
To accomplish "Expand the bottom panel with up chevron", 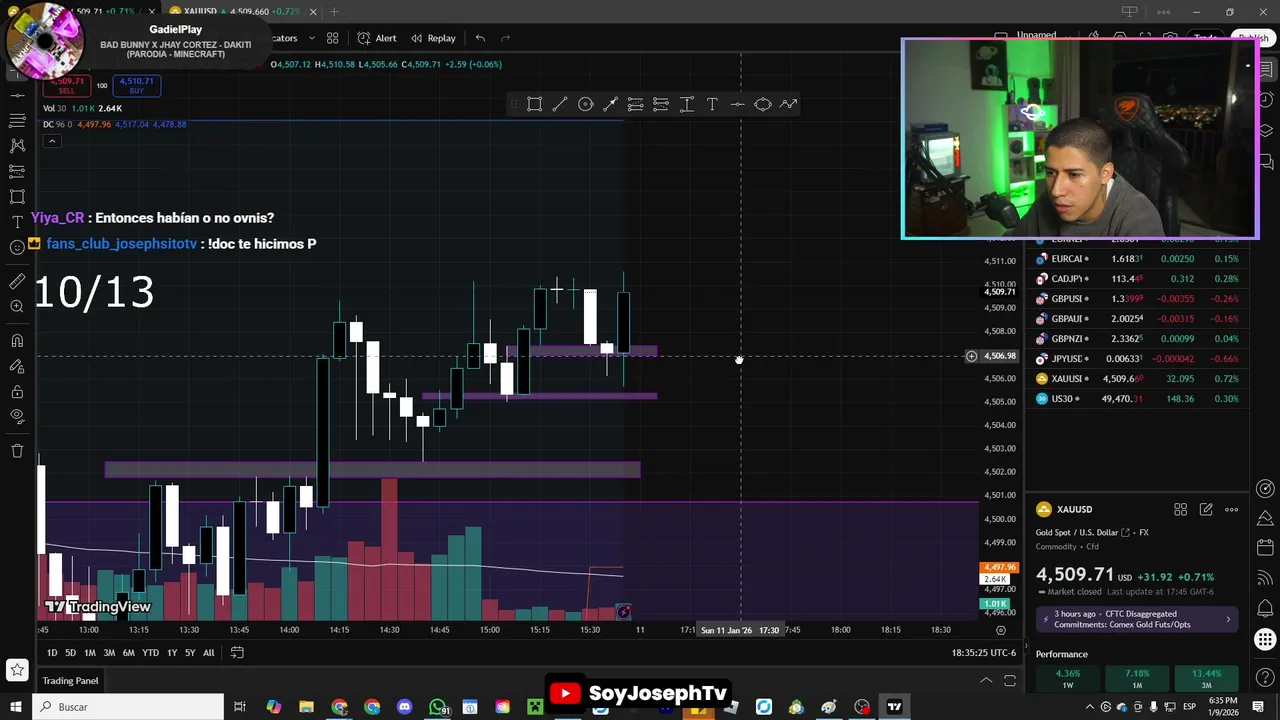I will pos(986,681).
